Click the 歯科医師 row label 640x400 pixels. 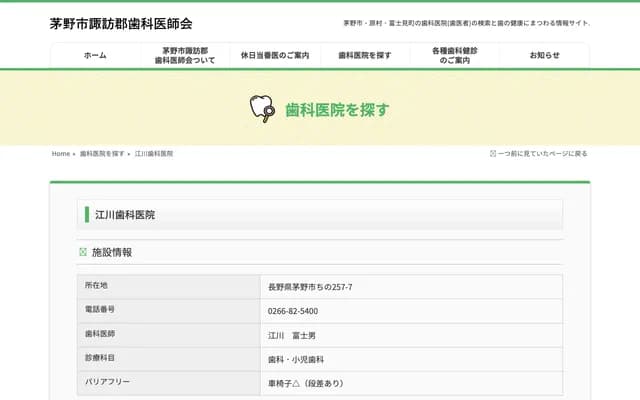point(100,333)
